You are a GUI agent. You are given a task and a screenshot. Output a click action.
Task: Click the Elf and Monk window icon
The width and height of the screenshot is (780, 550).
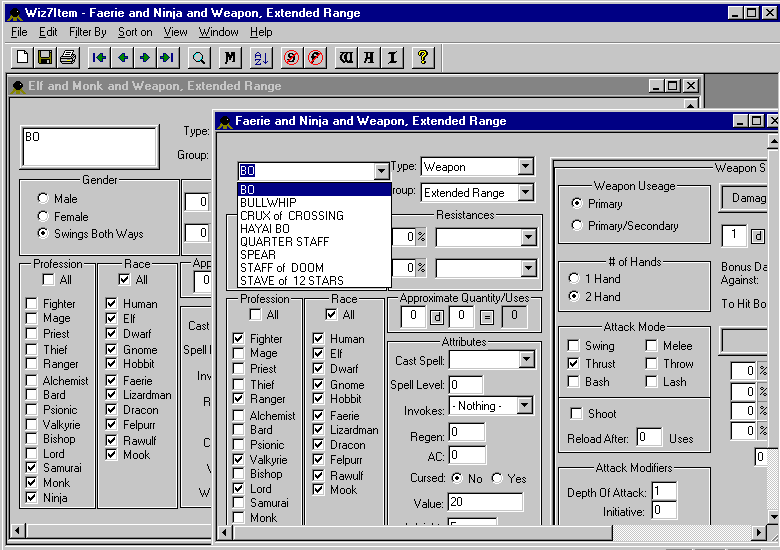click(18, 87)
